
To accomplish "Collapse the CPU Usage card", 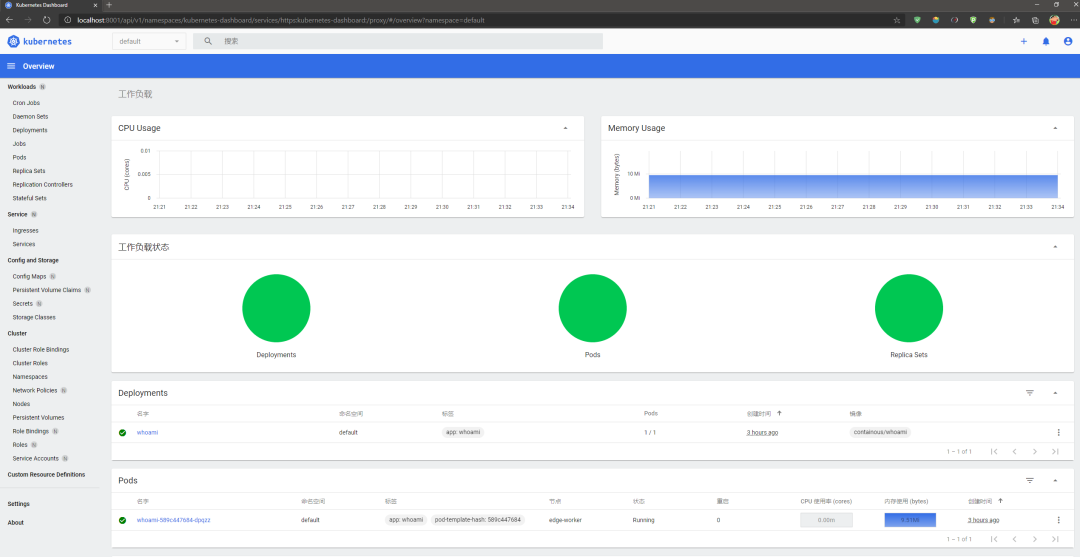I will 565,128.
